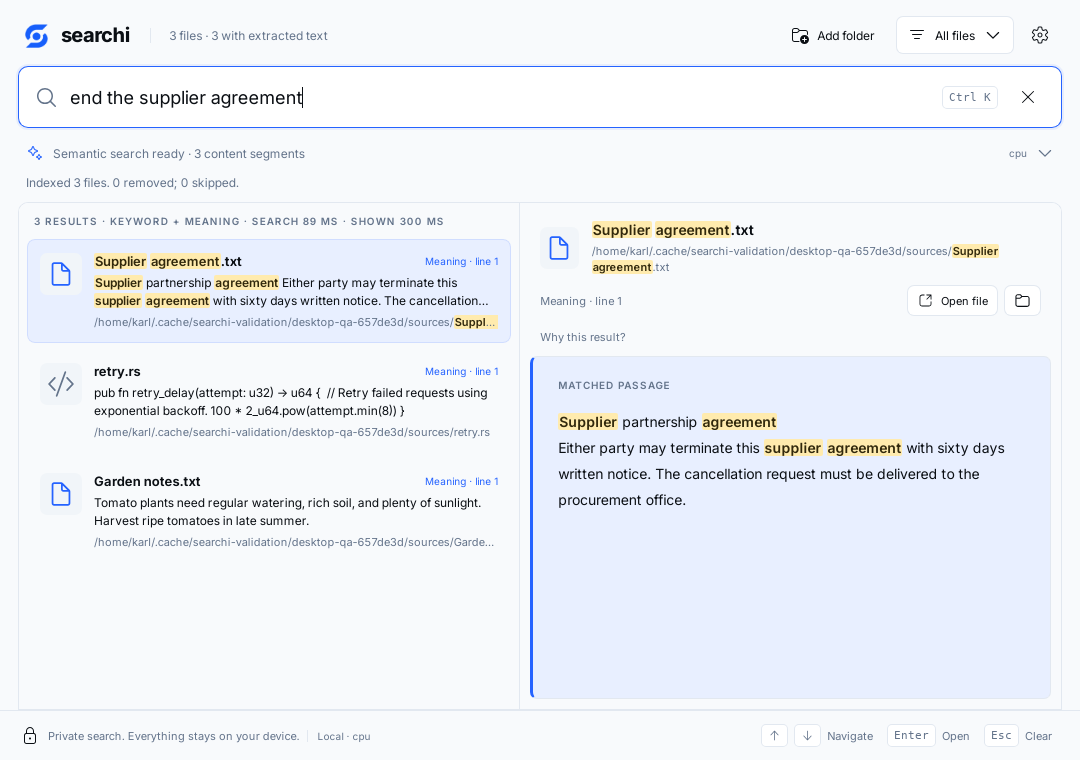The width and height of the screenshot is (1080, 760).
Task: Click the 'Why this result?' text
Action: [583, 337]
